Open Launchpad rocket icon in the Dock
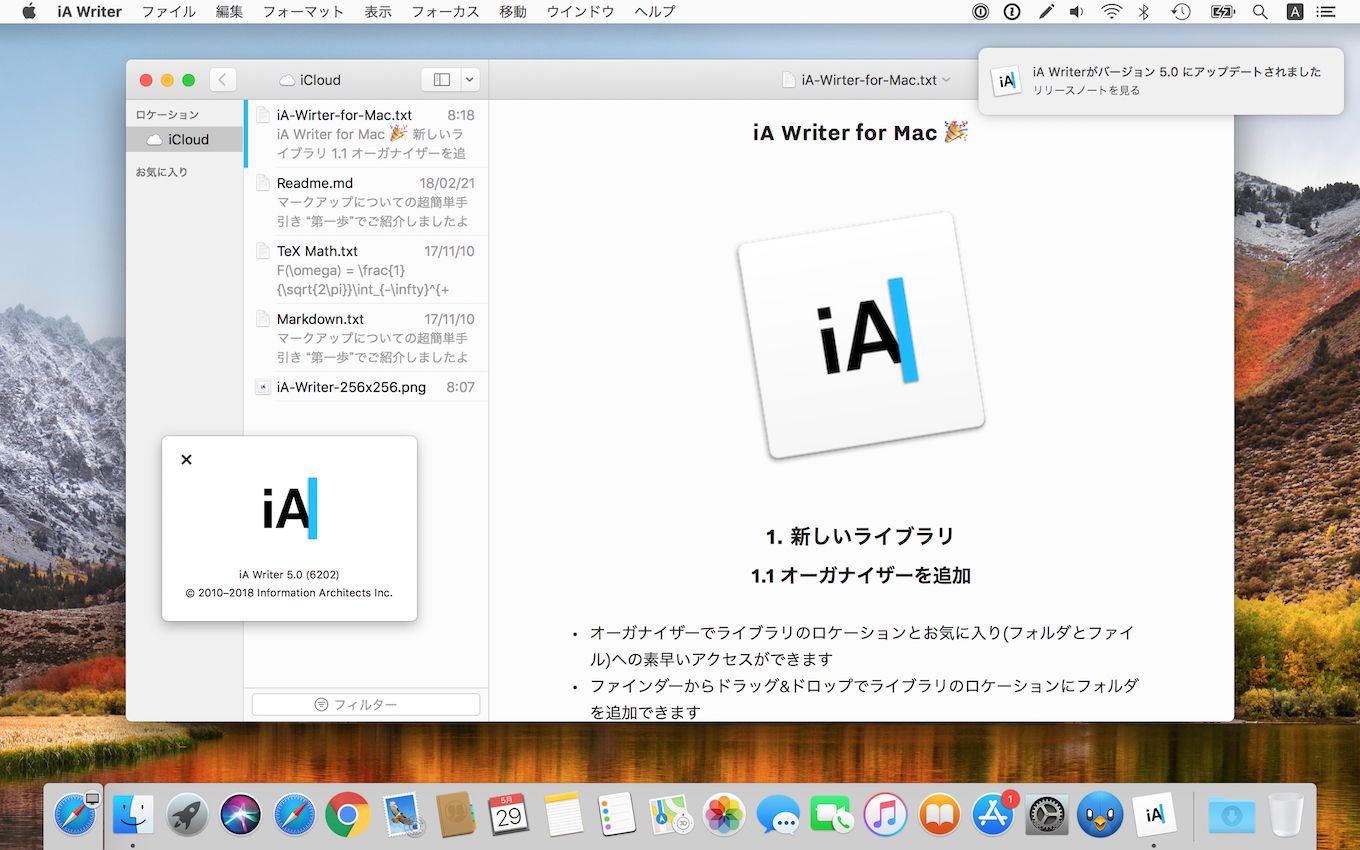This screenshot has width=1360, height=850. [x=187, y=815]
